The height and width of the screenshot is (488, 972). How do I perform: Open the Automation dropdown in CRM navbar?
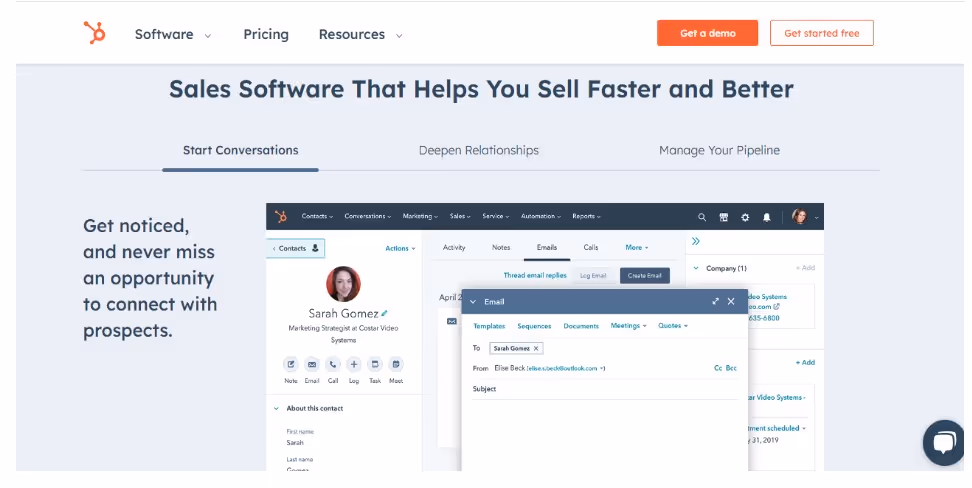pos(541,216)
